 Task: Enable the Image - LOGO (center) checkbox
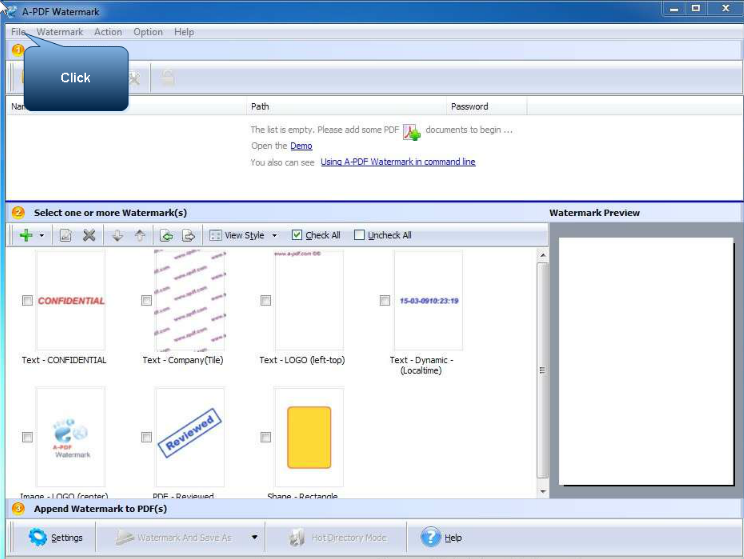click(28, 437)
